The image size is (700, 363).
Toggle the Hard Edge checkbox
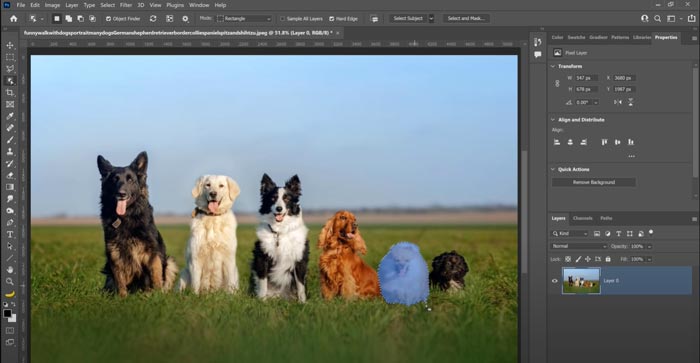pyautogui.click(x=332, y=19)
